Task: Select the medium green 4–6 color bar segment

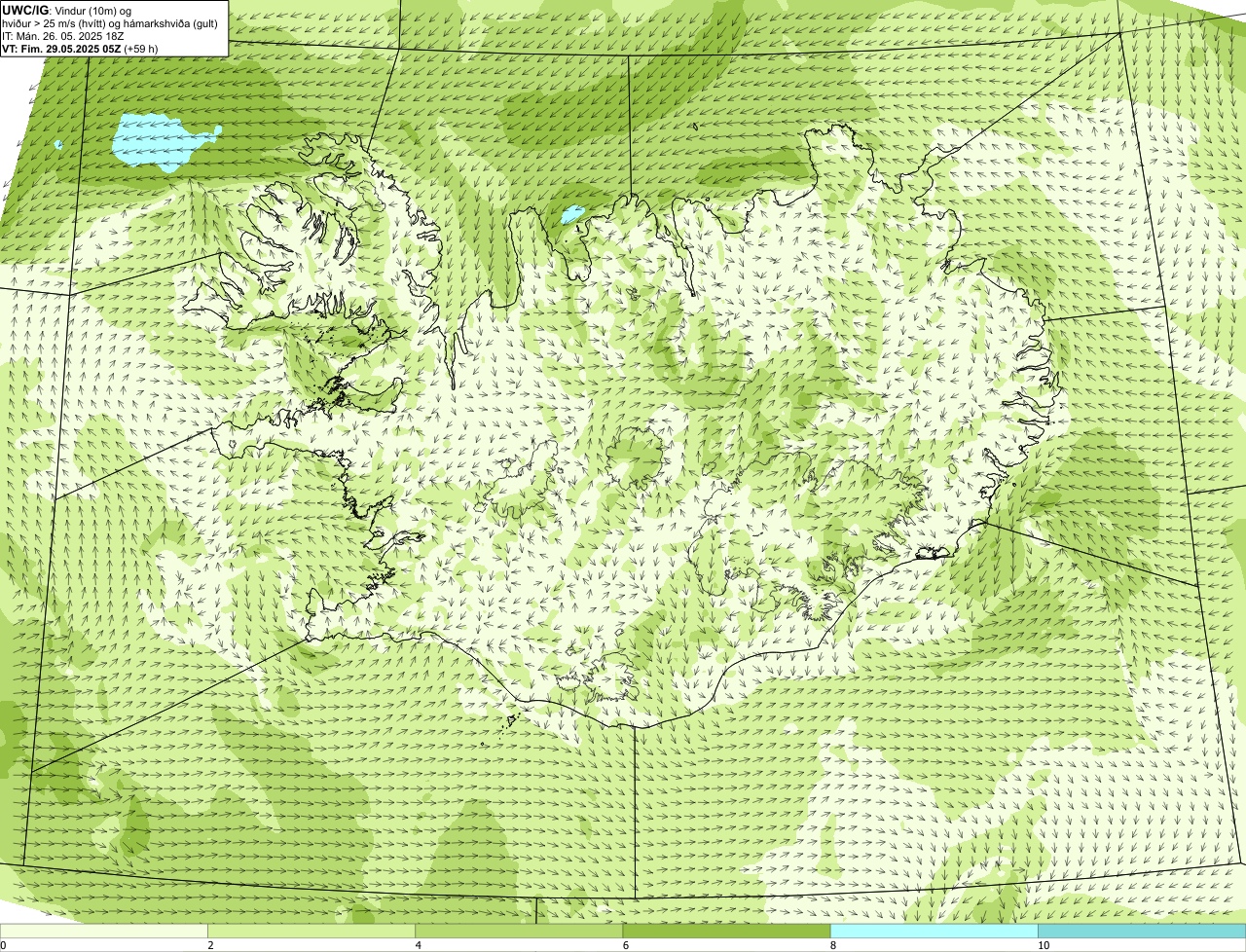Action: tap(519, 932)
